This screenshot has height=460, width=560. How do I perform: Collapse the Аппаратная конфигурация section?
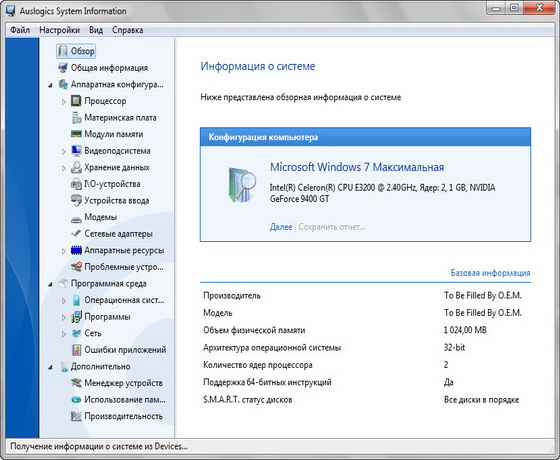coord(50,85)
